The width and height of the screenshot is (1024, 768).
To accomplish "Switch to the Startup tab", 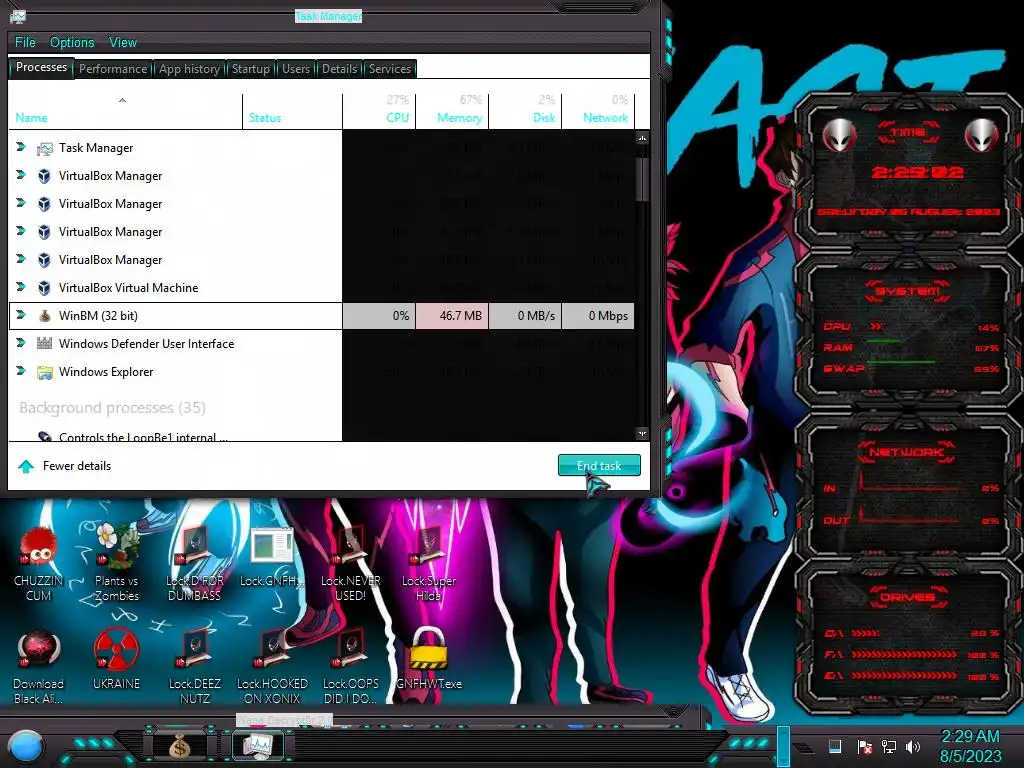I will click(251, 69).
